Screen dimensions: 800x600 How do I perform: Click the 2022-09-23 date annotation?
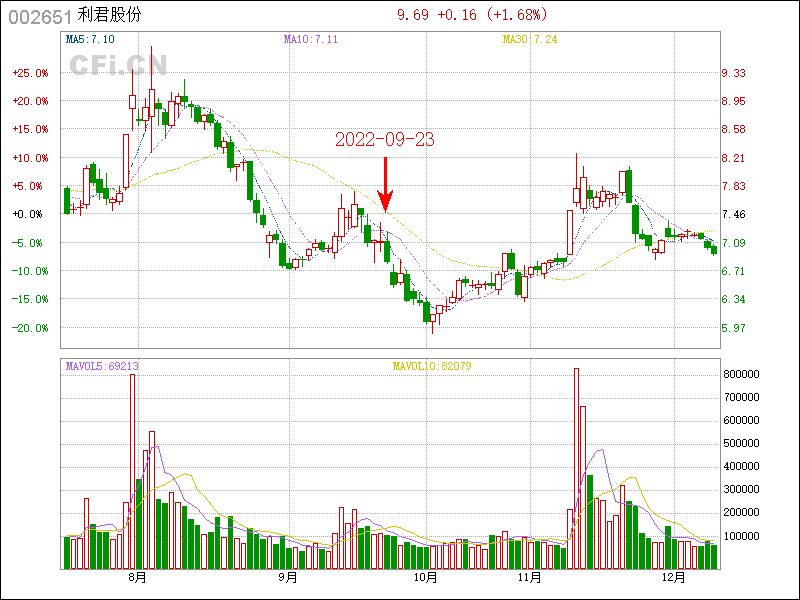tap(385, 140)
